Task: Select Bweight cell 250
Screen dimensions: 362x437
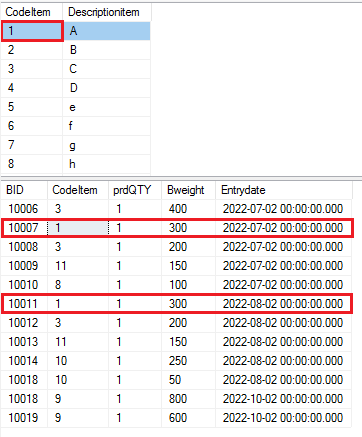Action: (x=189, y=361)
